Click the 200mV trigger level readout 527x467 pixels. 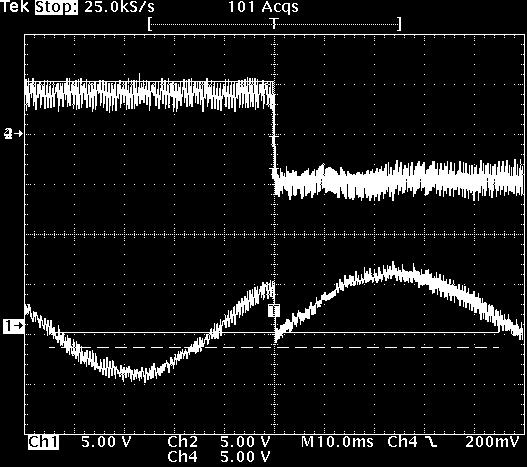tap(493, 442)
